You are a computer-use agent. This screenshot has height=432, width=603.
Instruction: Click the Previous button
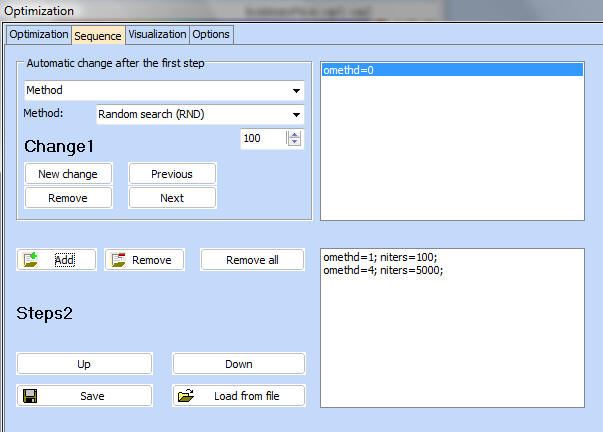[x=172, y=174]
